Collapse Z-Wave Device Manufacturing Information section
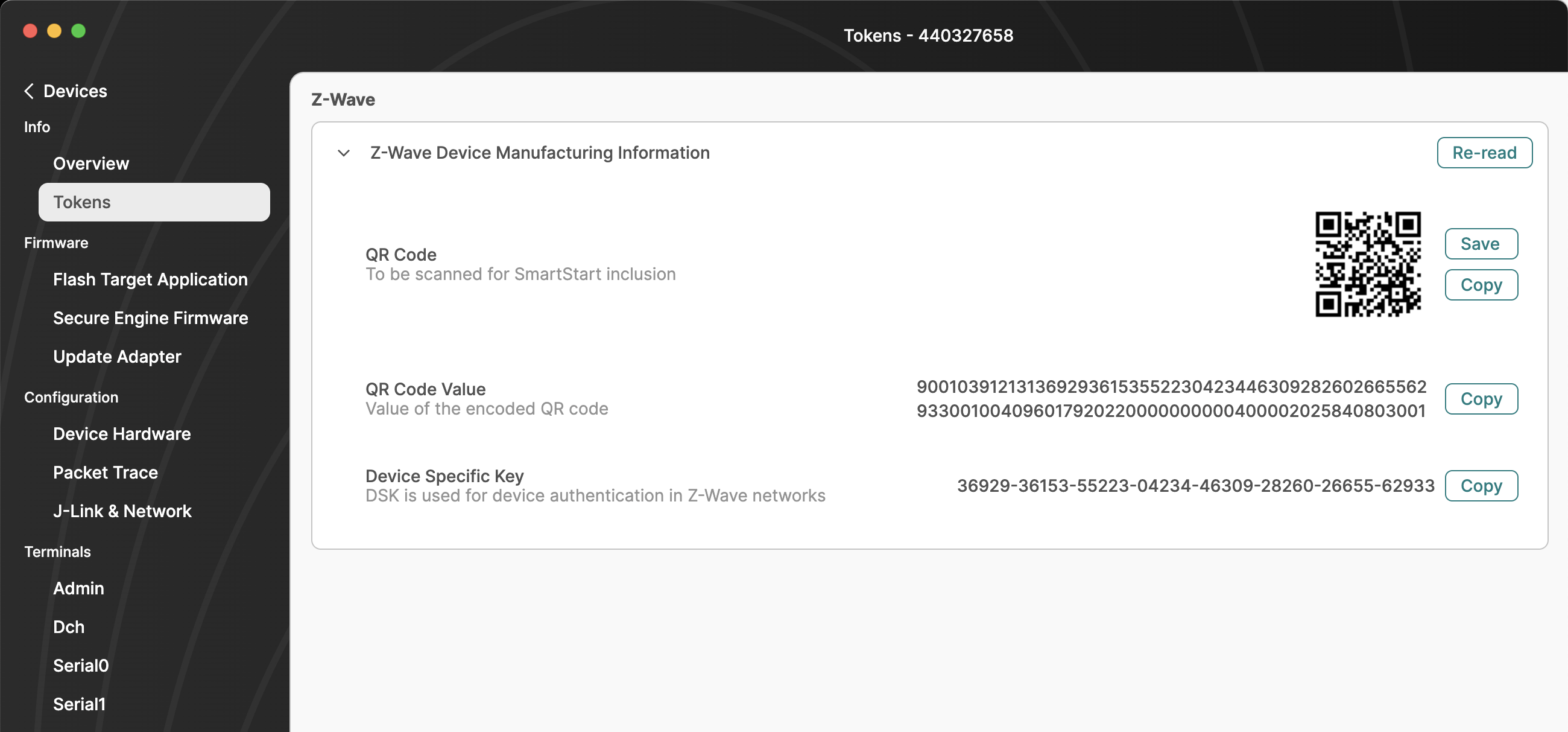 [x=343, y=153]
